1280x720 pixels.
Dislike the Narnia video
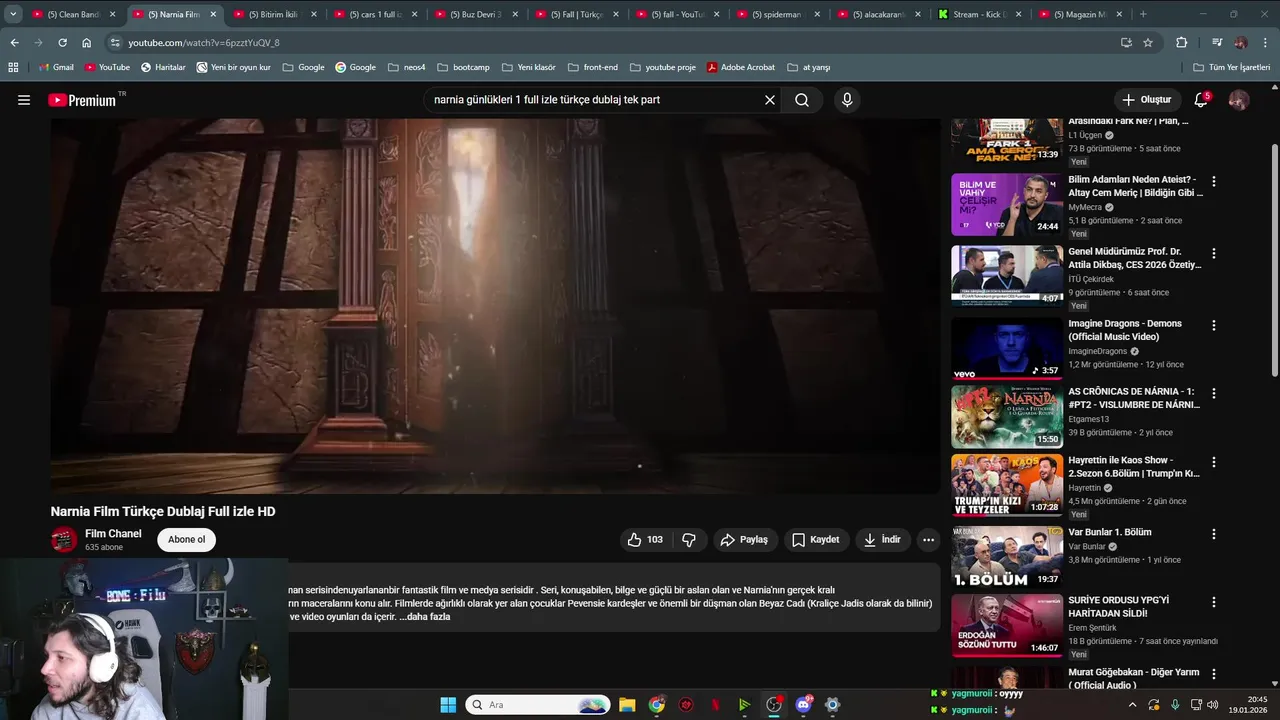tap(689, 540)
